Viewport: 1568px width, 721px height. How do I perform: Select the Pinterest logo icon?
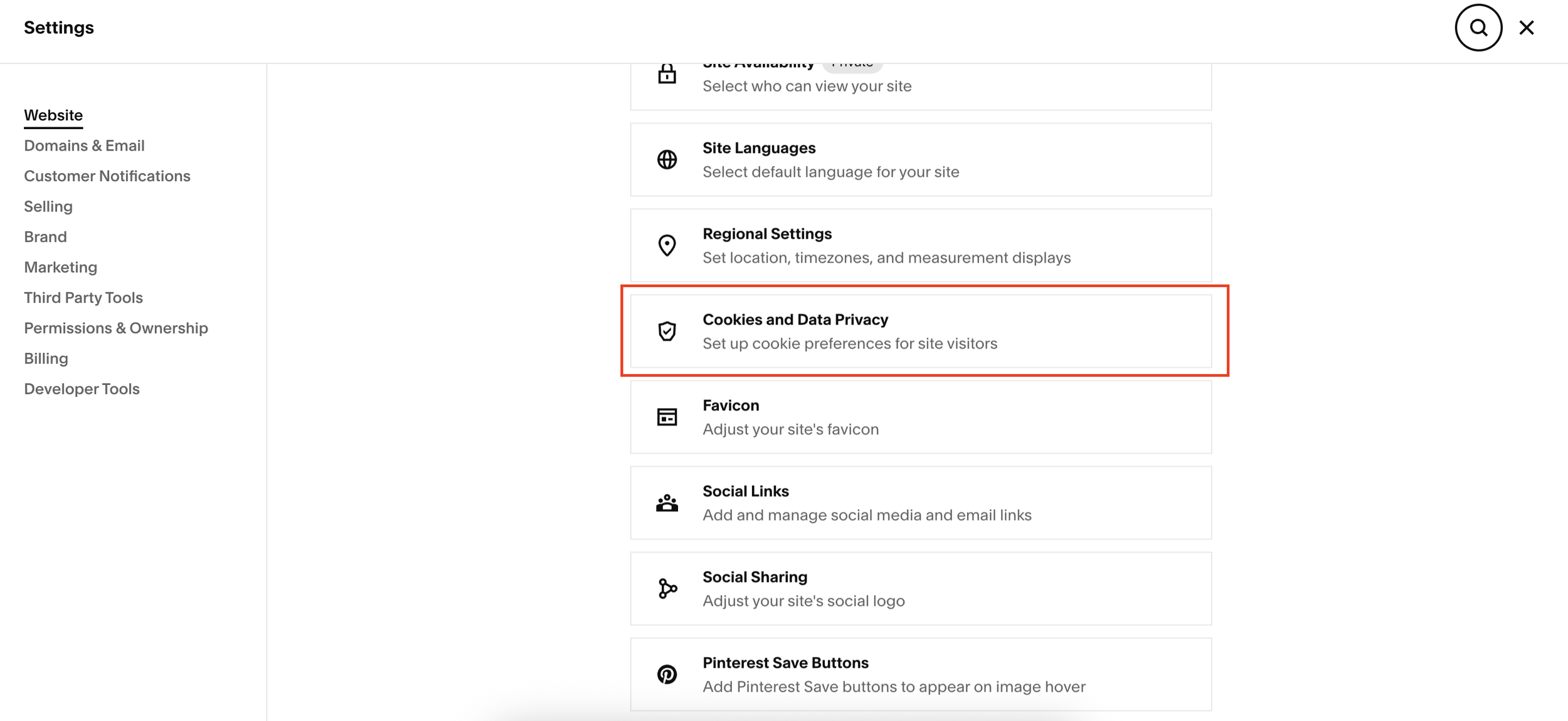(x=667, y=674)
